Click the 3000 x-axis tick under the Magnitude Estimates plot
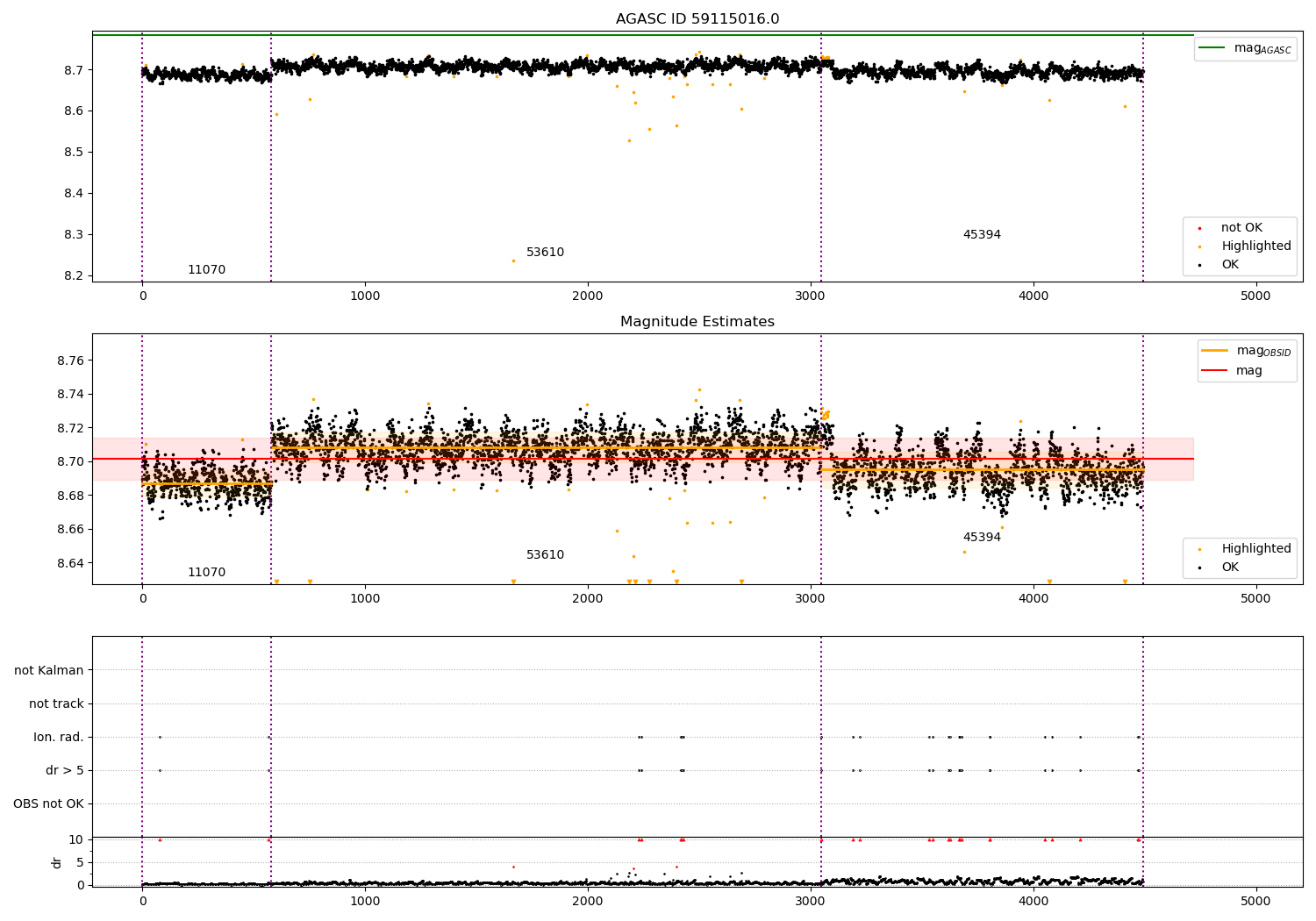 click(811, 599)
